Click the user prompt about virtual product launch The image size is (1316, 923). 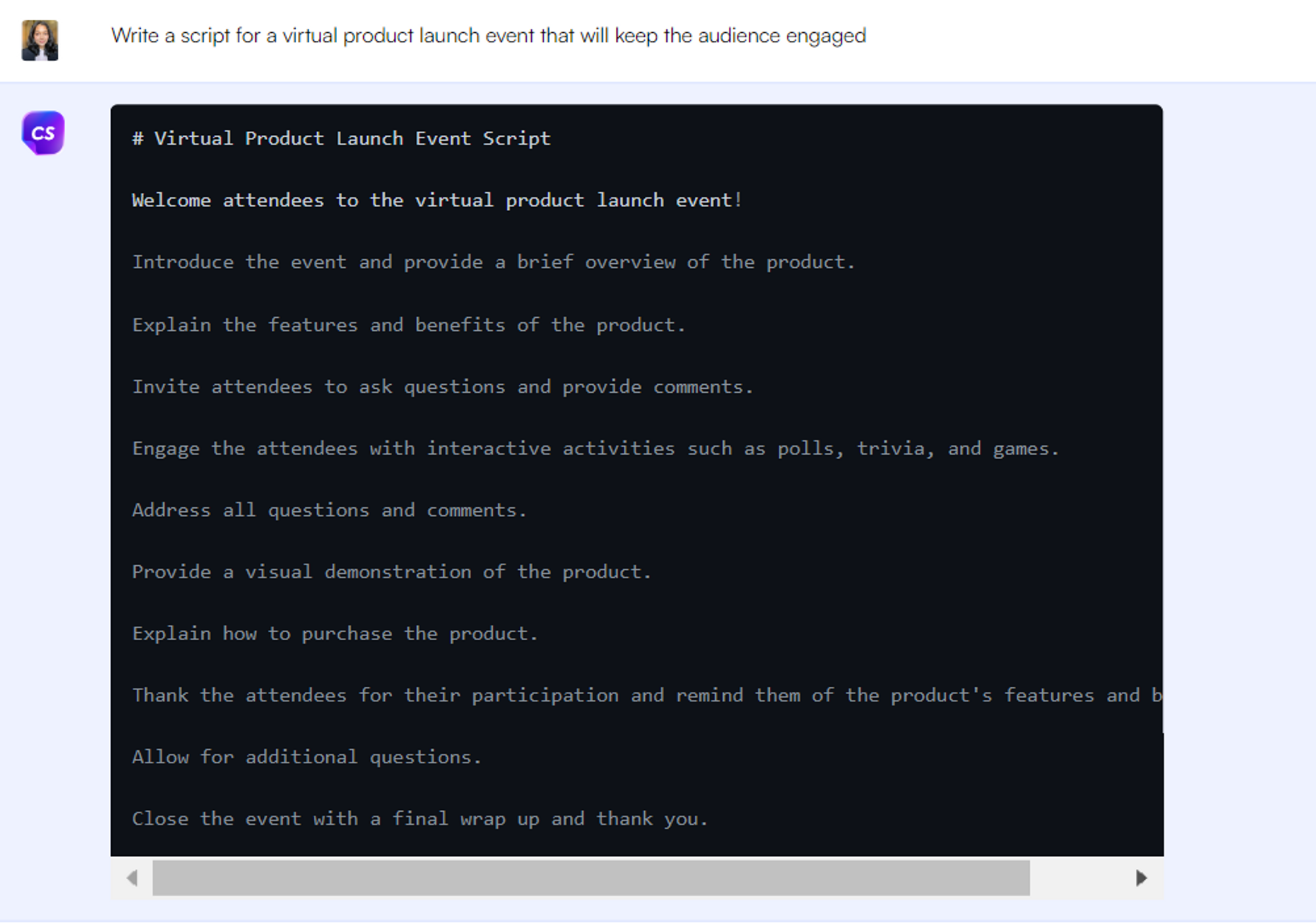[x=488, y=36]
